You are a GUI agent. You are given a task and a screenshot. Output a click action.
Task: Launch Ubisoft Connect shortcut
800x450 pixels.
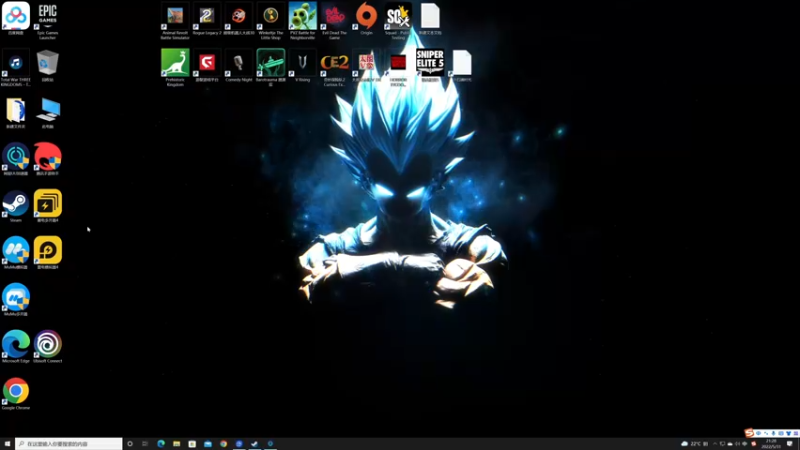coord(47,346)
